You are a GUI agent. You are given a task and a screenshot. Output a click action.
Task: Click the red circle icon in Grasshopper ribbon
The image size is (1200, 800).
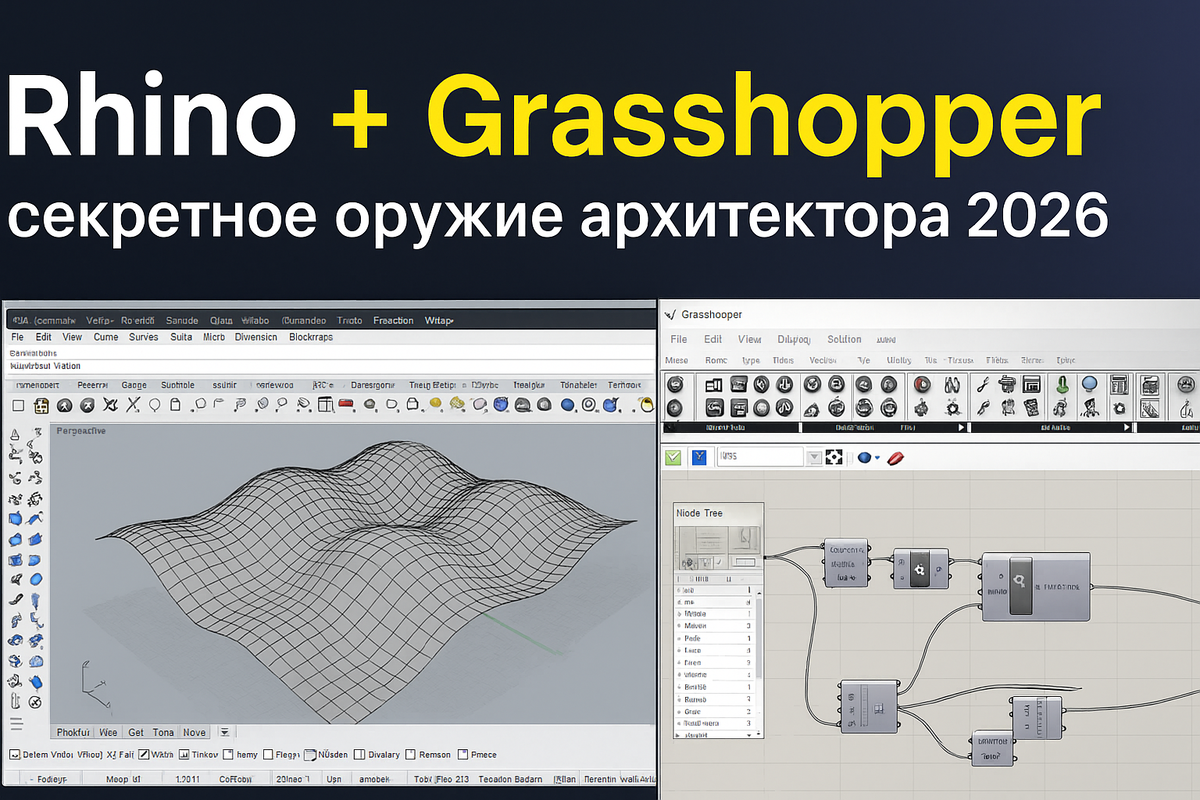921,383
